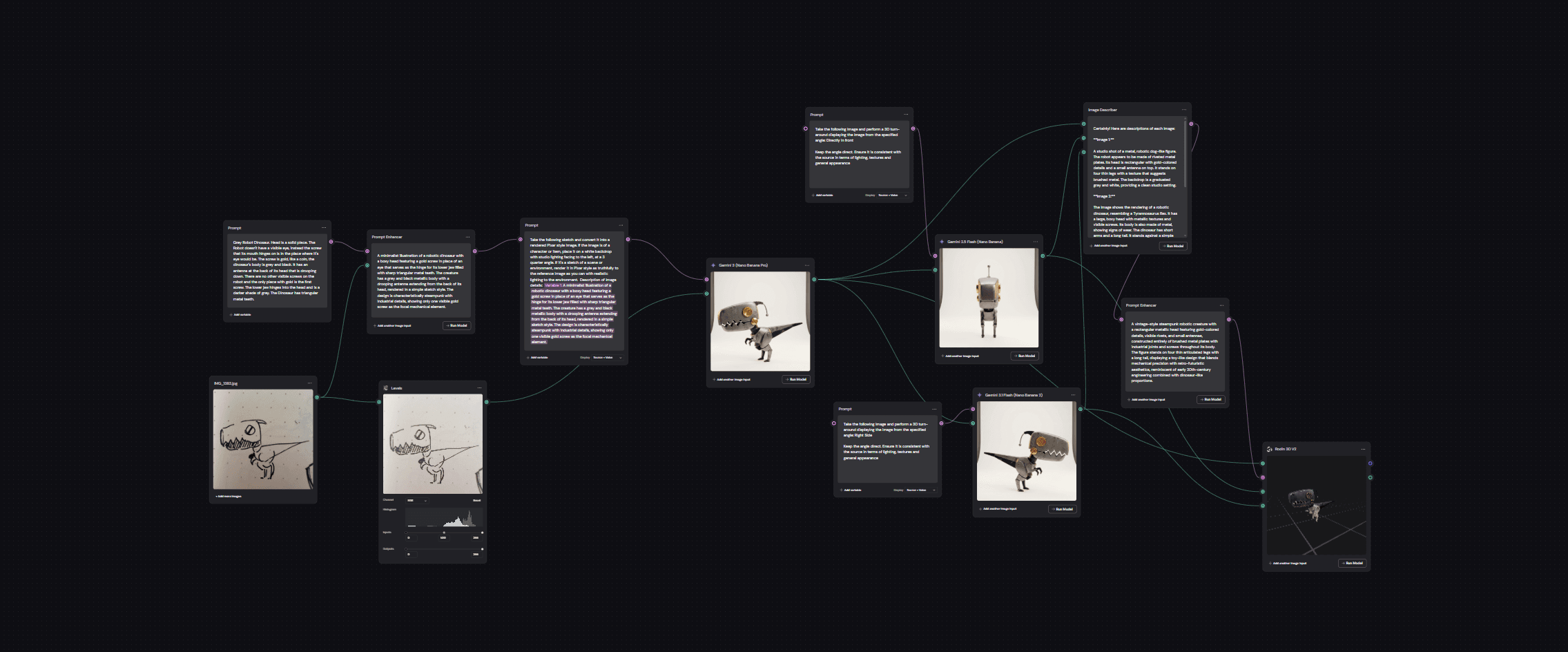Open options menu of Image Describer node
The image size is (1568, 652).
[x=1184, y=110]
